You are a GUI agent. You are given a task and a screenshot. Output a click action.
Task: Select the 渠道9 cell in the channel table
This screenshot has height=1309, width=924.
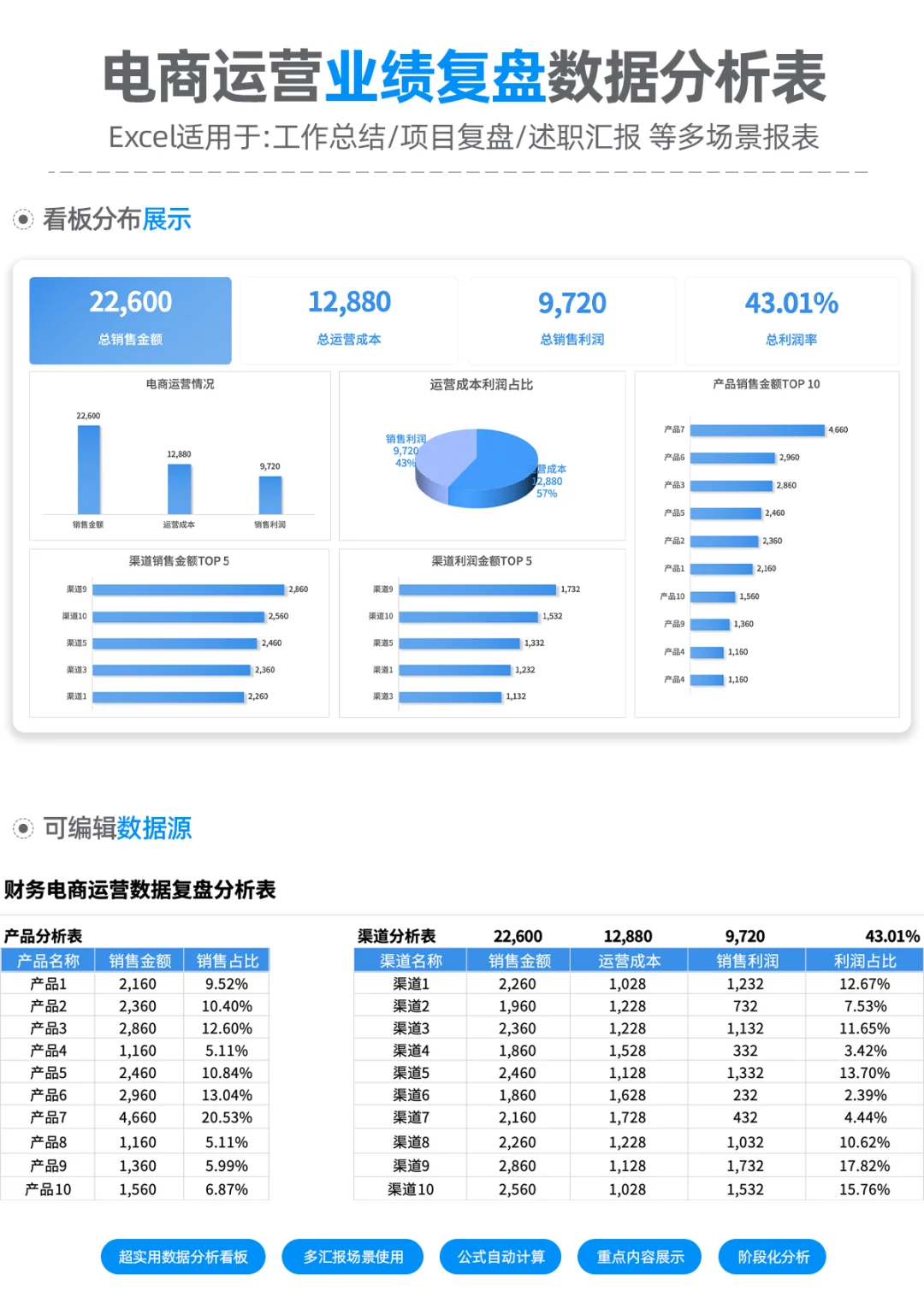(411, 1165)
